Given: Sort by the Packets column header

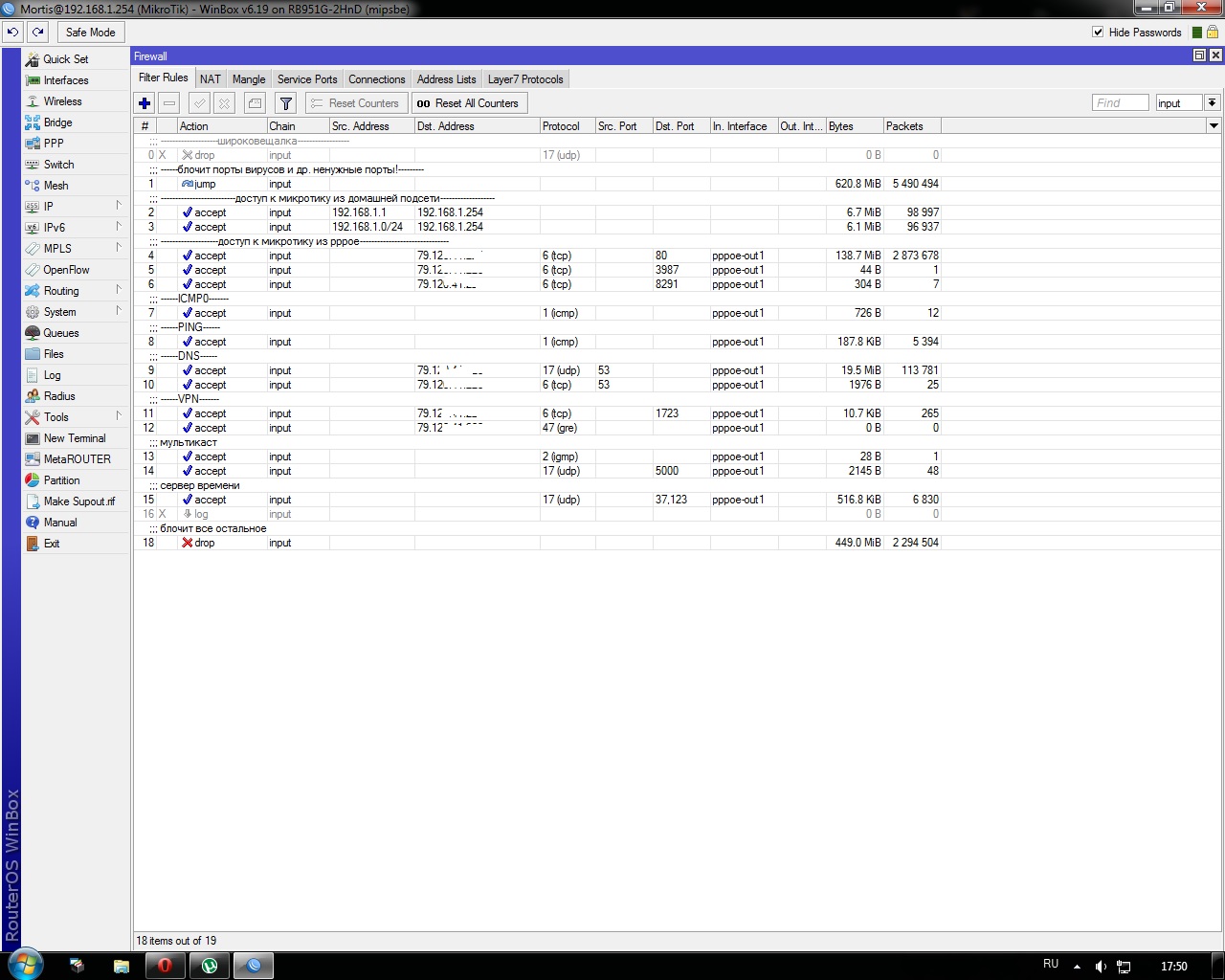Looking at the screenshot, I should coord(912,126).
